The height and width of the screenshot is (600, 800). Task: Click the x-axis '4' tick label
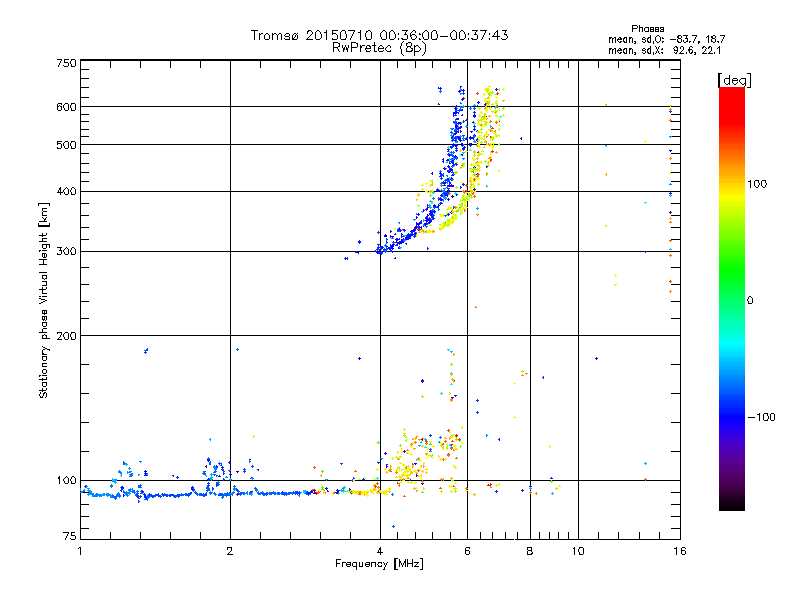pyautogui.click(x=380, y=551)
